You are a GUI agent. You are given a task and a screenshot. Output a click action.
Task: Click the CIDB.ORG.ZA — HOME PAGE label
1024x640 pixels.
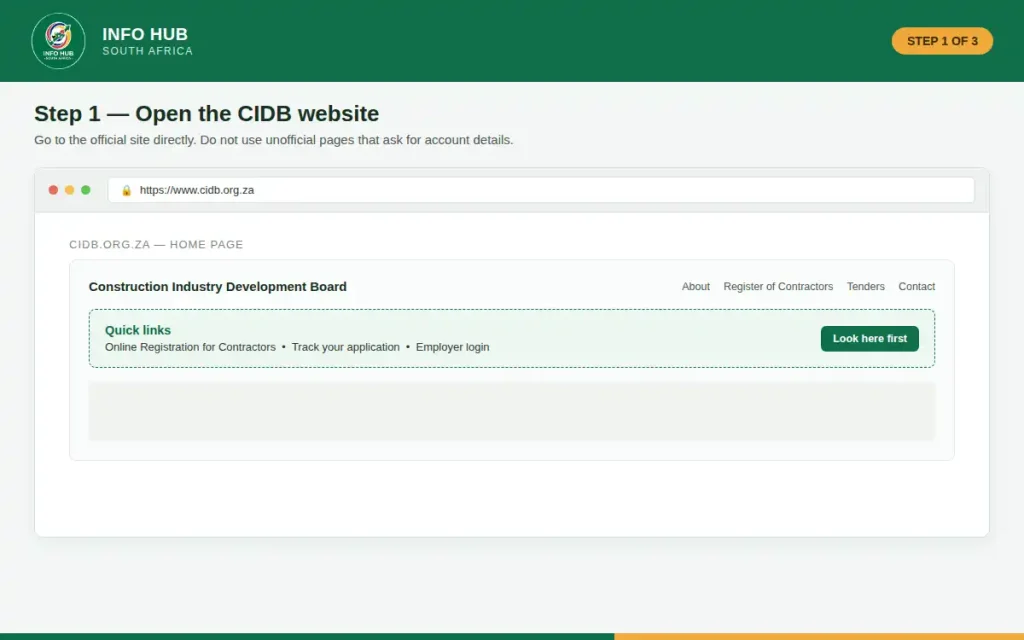tap(156, 244)
